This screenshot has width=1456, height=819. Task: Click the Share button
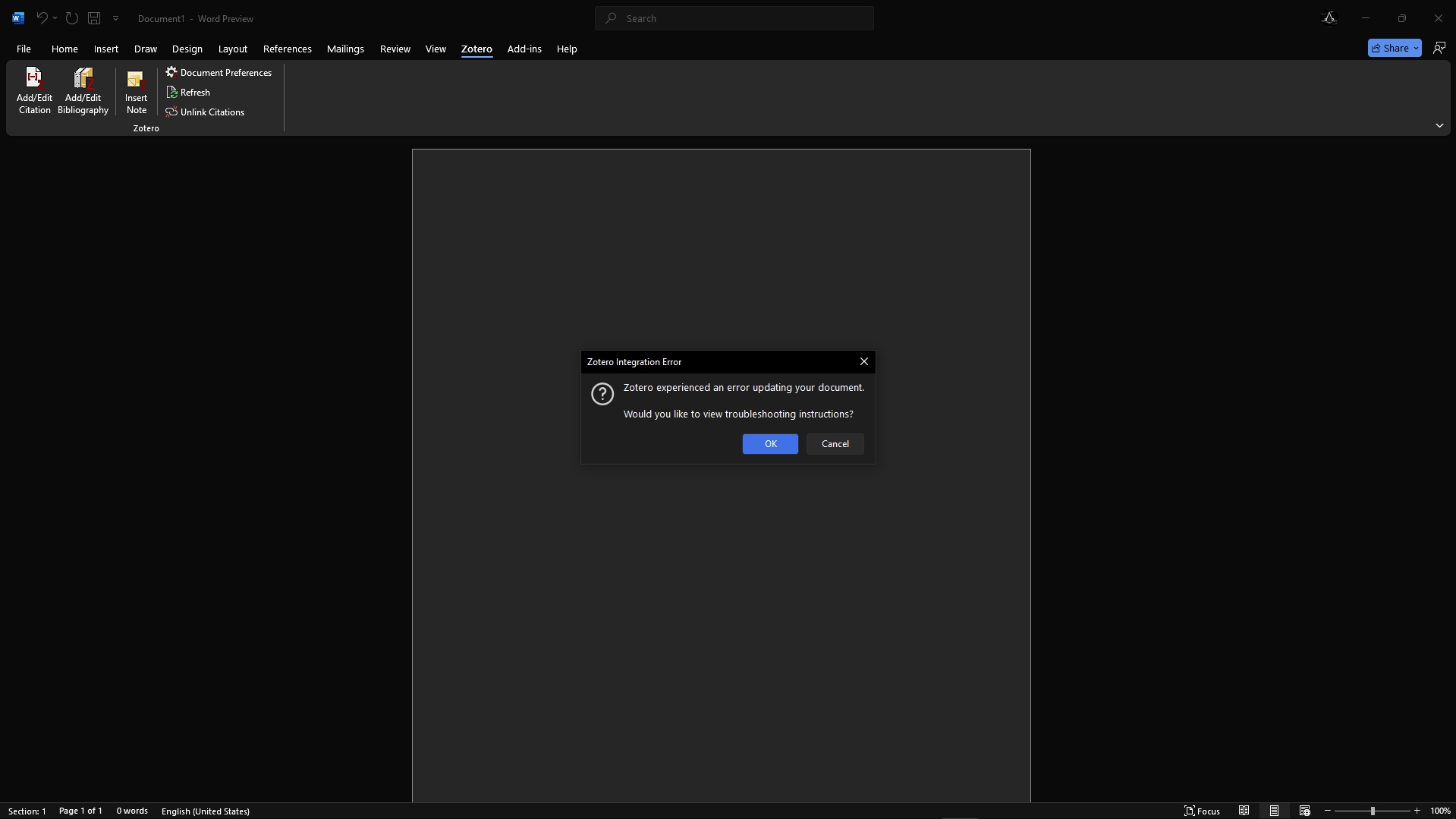tap(1395, 48)
